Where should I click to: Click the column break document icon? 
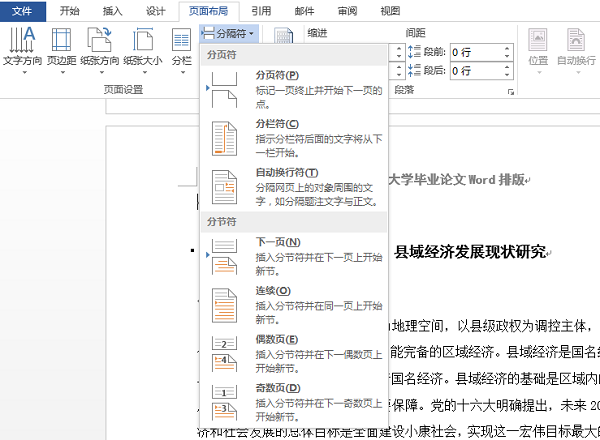click(x=225, y=139)
